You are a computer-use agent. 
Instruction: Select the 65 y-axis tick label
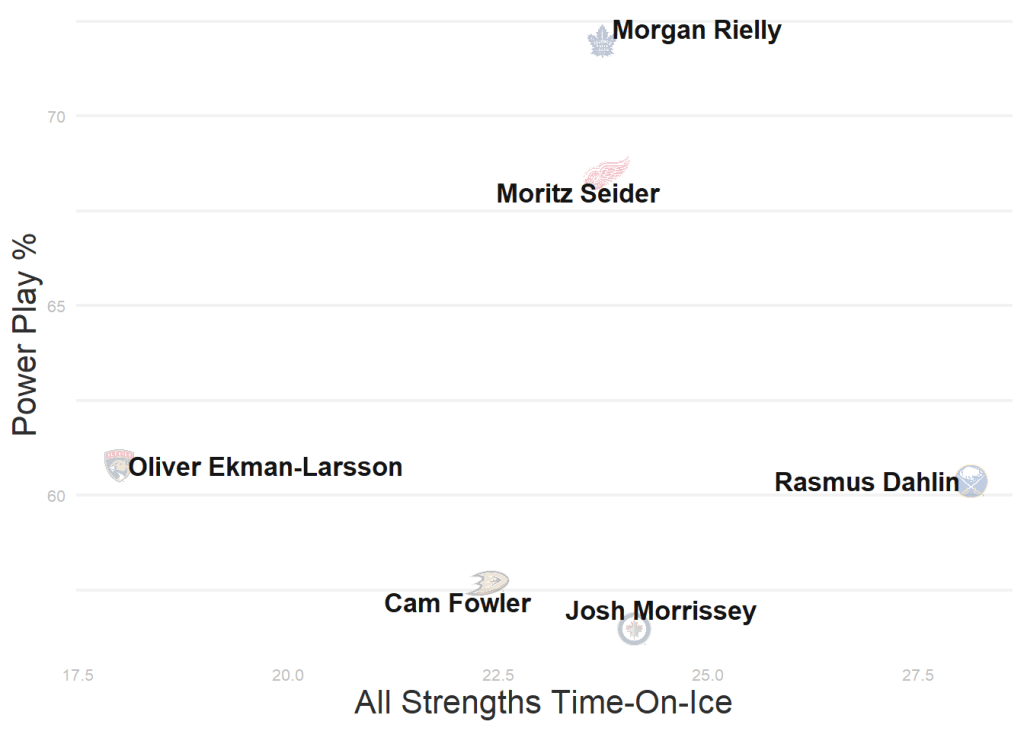[x=55, y=306]
